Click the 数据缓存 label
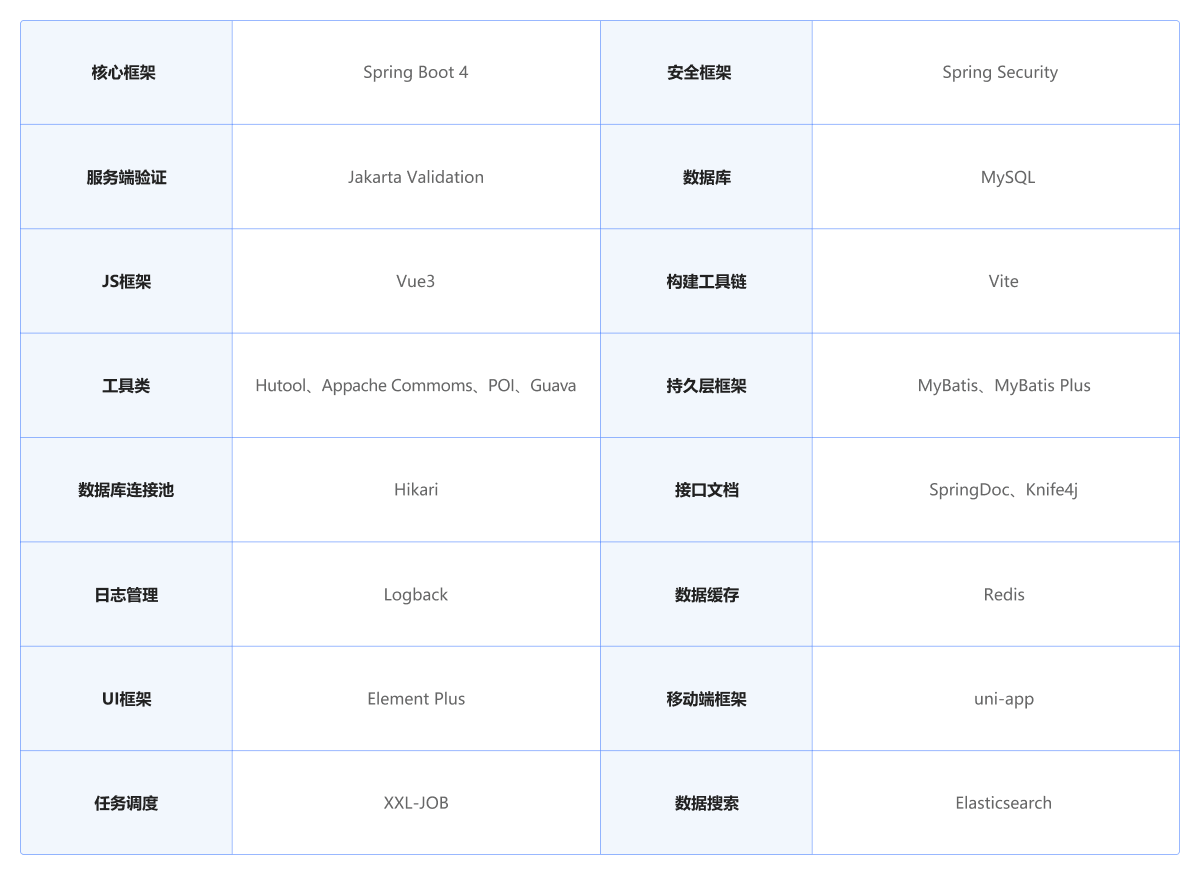 pyautogui.click(x=706, y=594)
